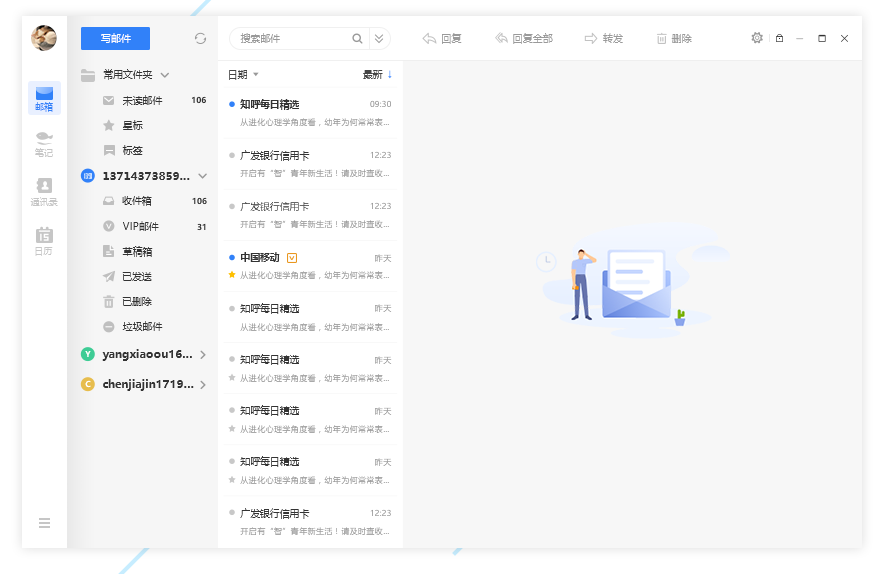
Task: Open the VIP邮件 folder
Action: [142, 226]
